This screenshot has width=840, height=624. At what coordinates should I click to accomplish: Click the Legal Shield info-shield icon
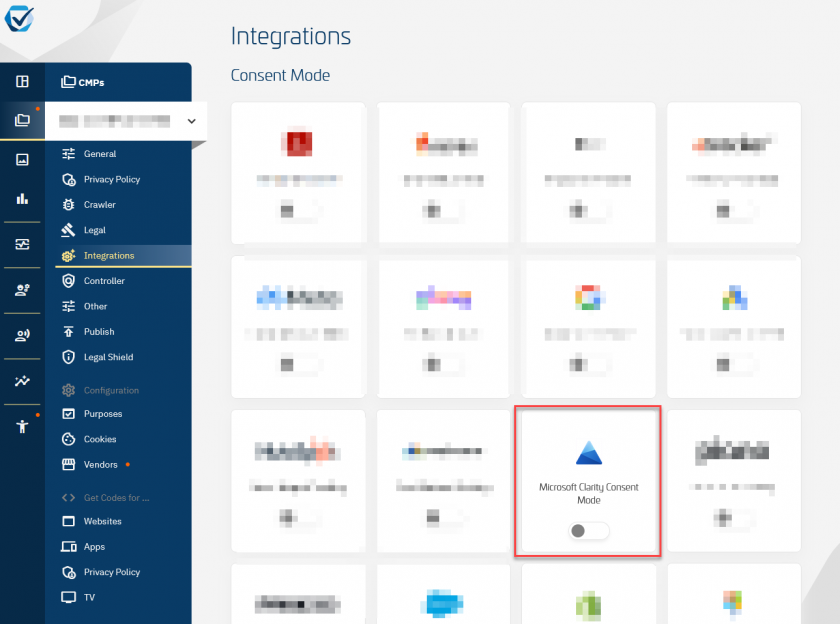[68, 357]
